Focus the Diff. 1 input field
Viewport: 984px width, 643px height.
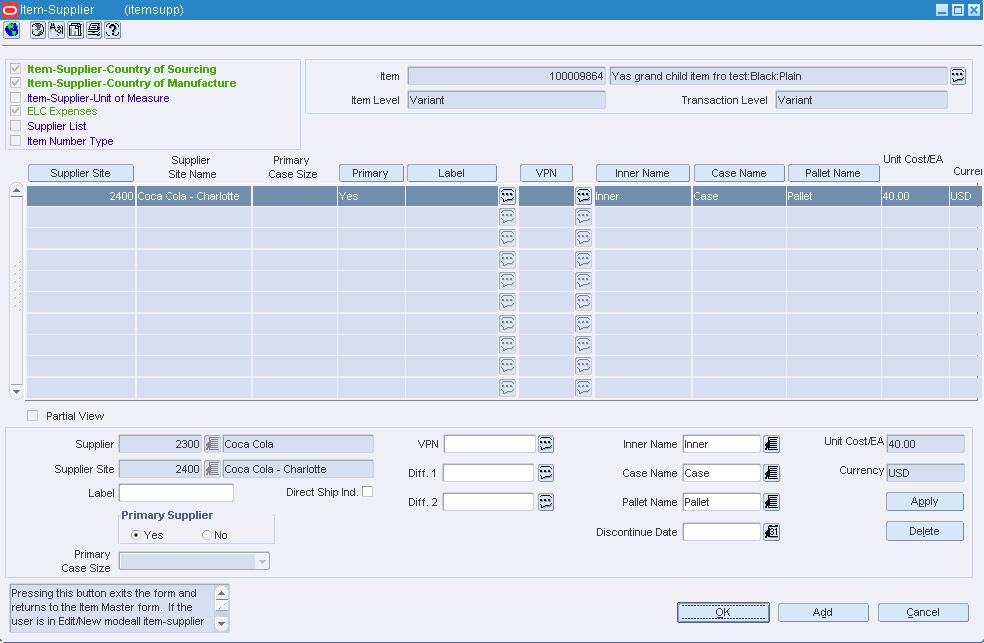click(x=488, y=473)
